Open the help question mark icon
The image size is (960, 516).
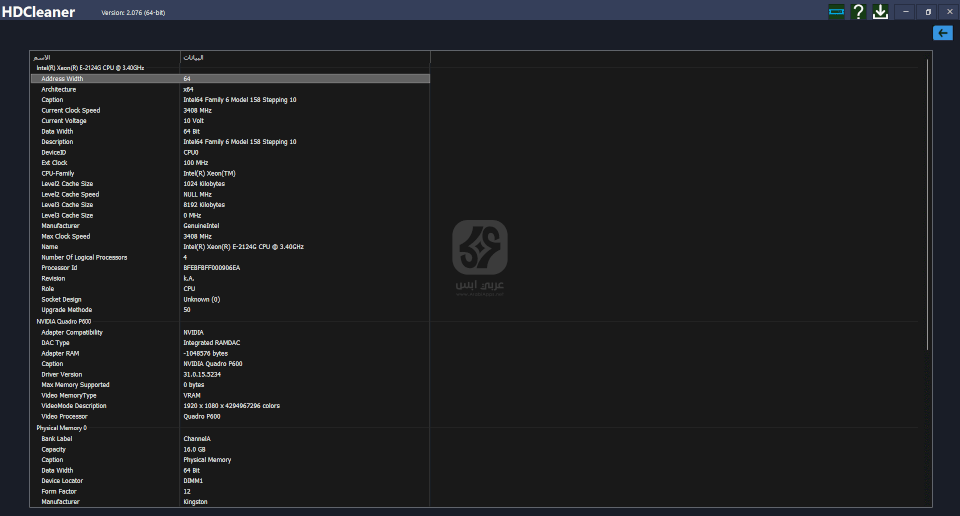coord(858,11)
